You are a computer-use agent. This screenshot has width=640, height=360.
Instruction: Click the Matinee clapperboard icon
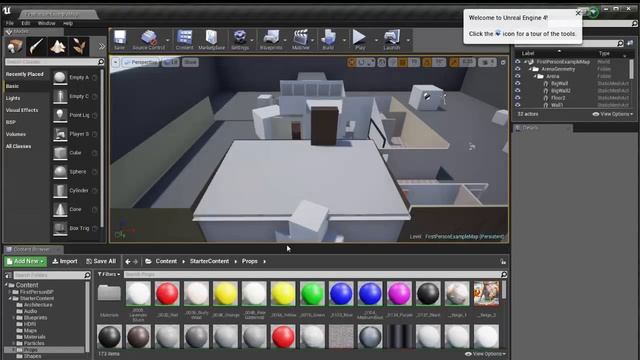coord(300,37)
